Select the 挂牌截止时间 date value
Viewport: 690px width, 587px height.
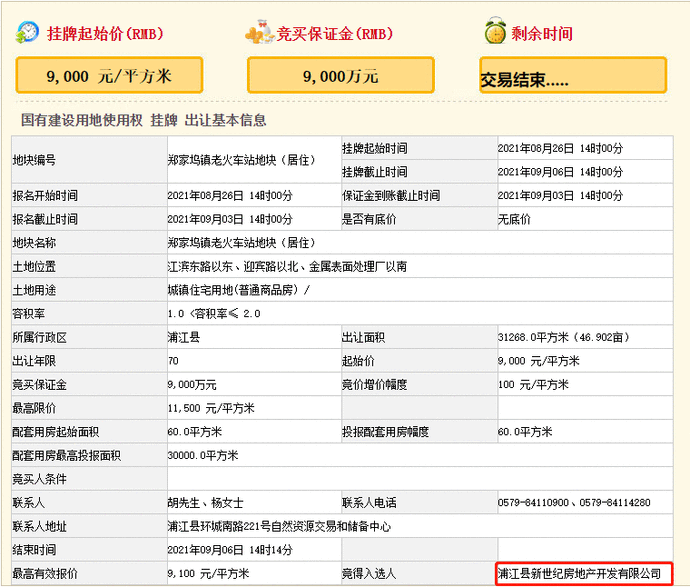(560, 172)
